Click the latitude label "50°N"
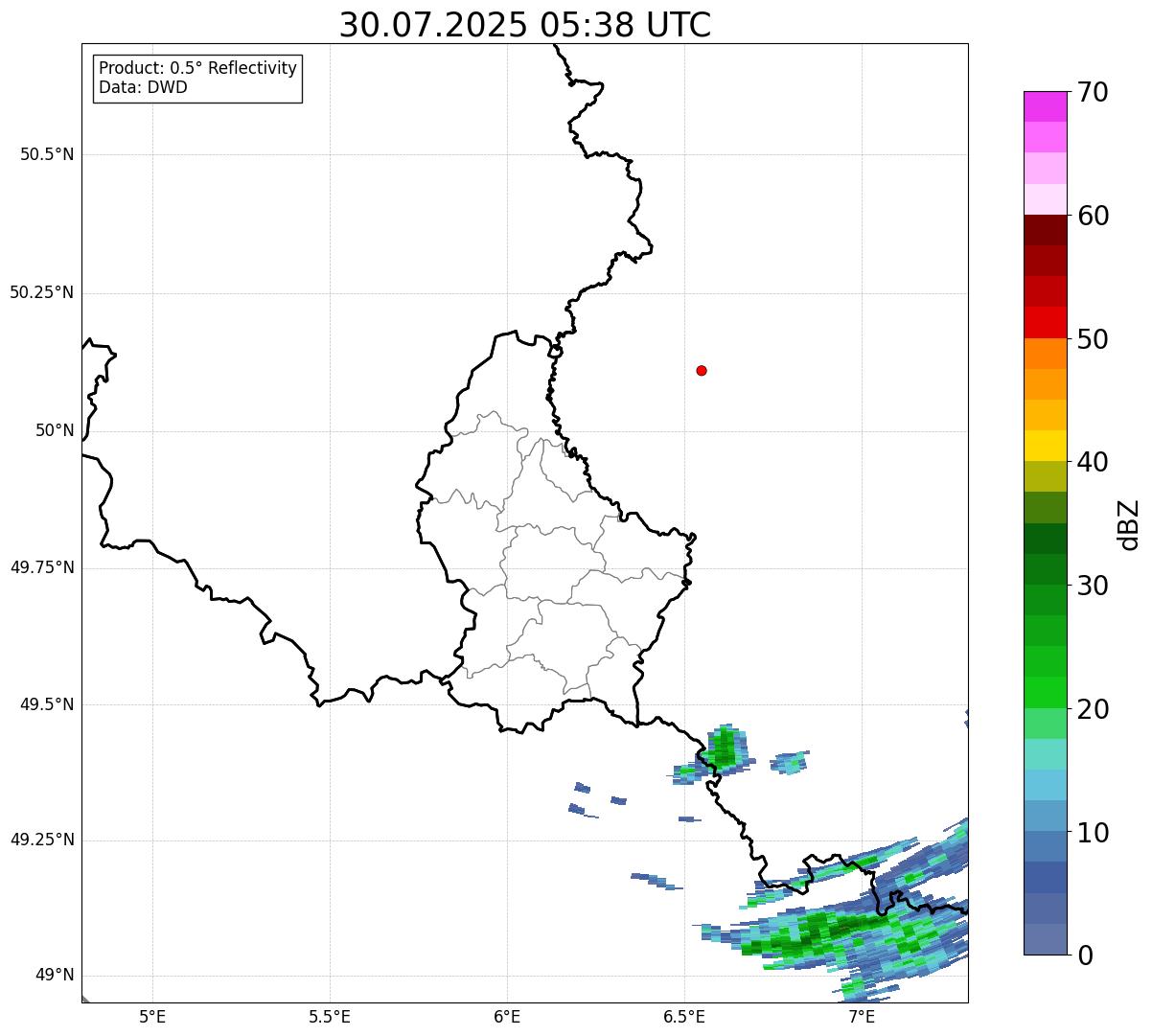 pyautogui.click(x=55, y=430)
